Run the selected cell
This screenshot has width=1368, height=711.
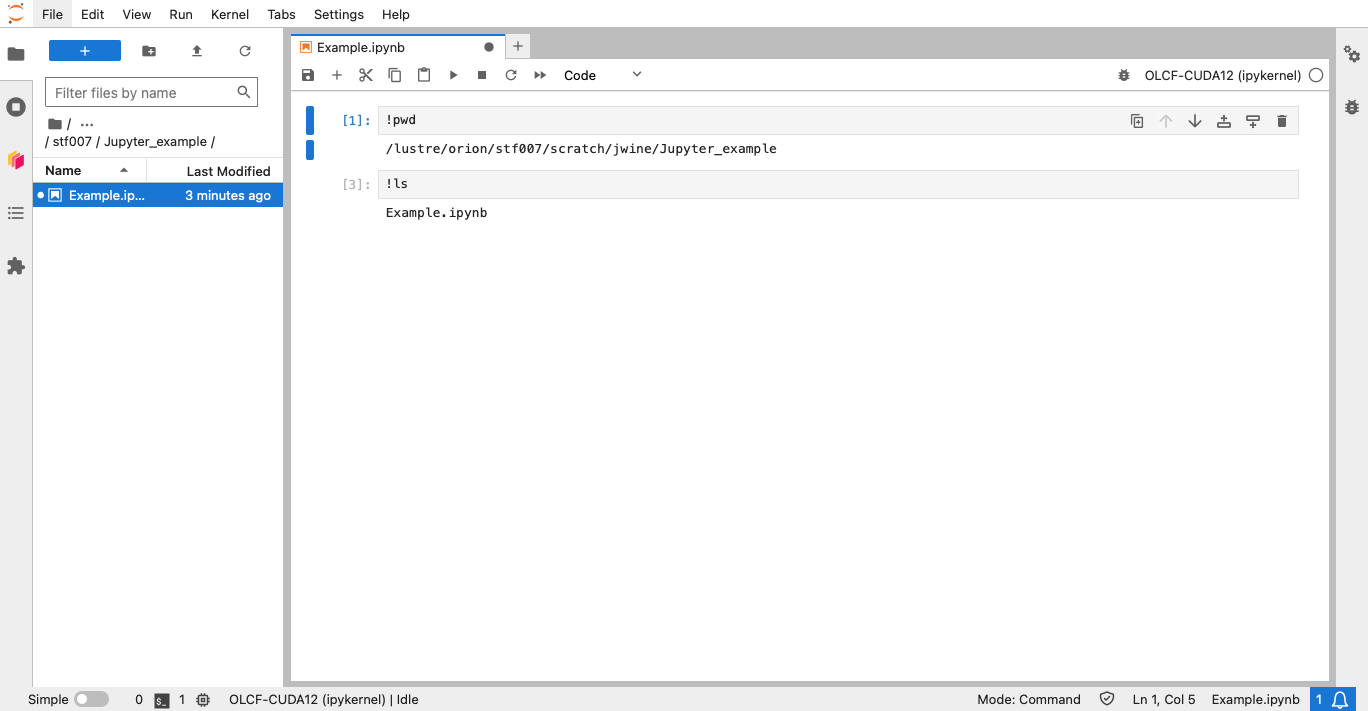click(x=453, y=75)
